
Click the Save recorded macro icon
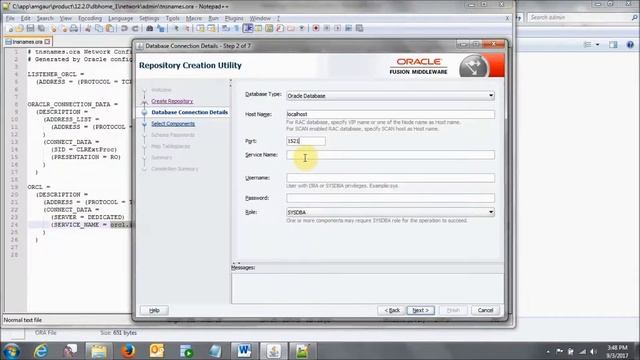coord(359,28)
